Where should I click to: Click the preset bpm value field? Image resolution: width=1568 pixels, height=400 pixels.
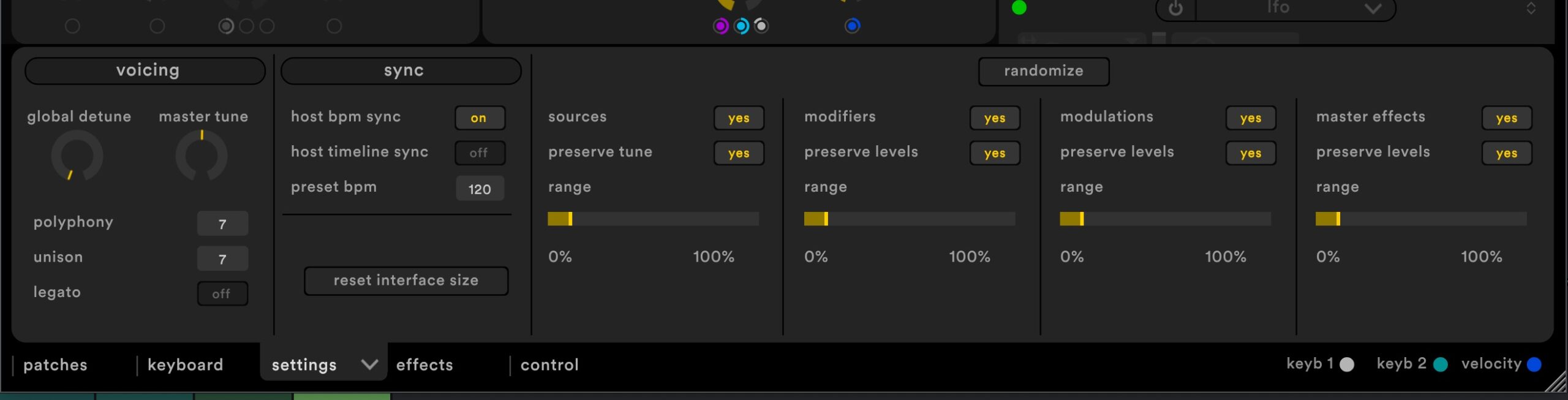tap(480, 189)
